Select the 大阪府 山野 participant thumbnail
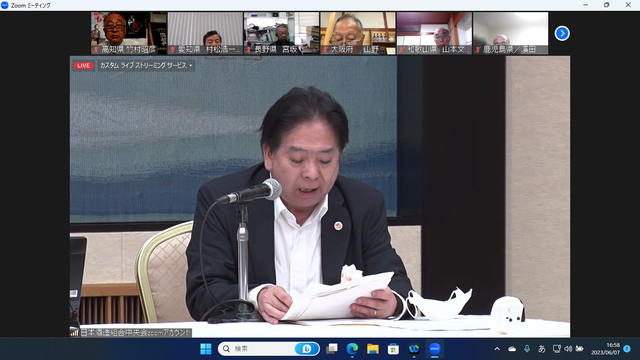Screen dimensions: 640x360 coord(358,33)
